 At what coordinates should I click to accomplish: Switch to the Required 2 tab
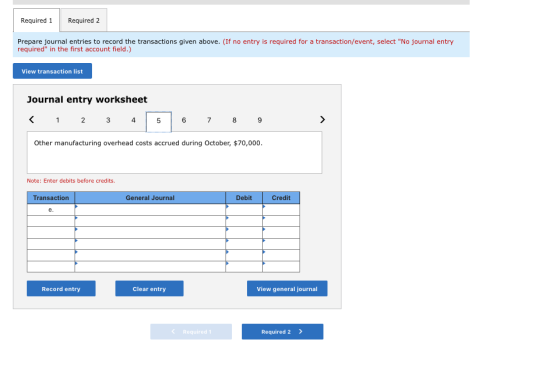click(84, 20)
